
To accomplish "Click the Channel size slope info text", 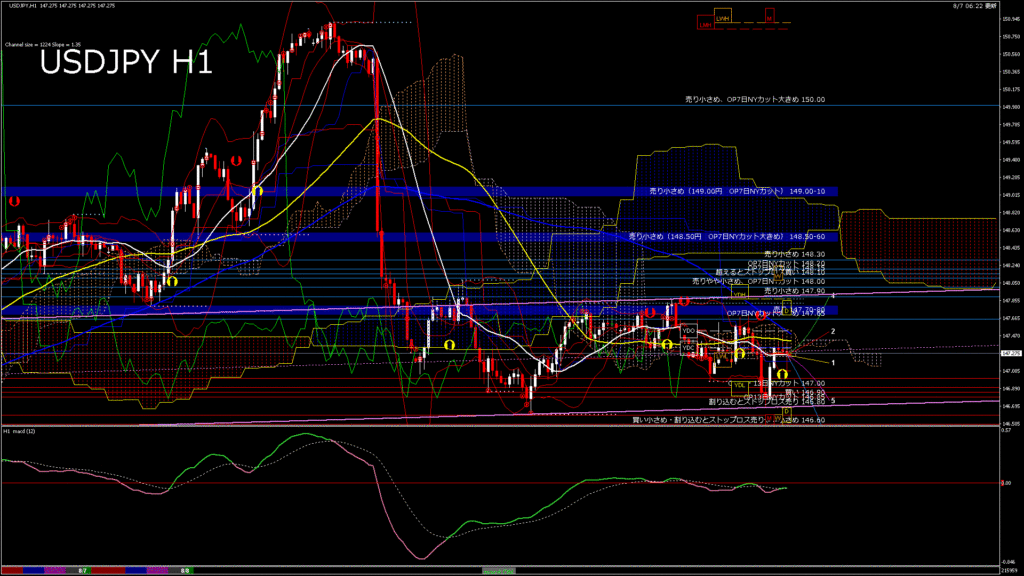I will (x=42, y=45).
